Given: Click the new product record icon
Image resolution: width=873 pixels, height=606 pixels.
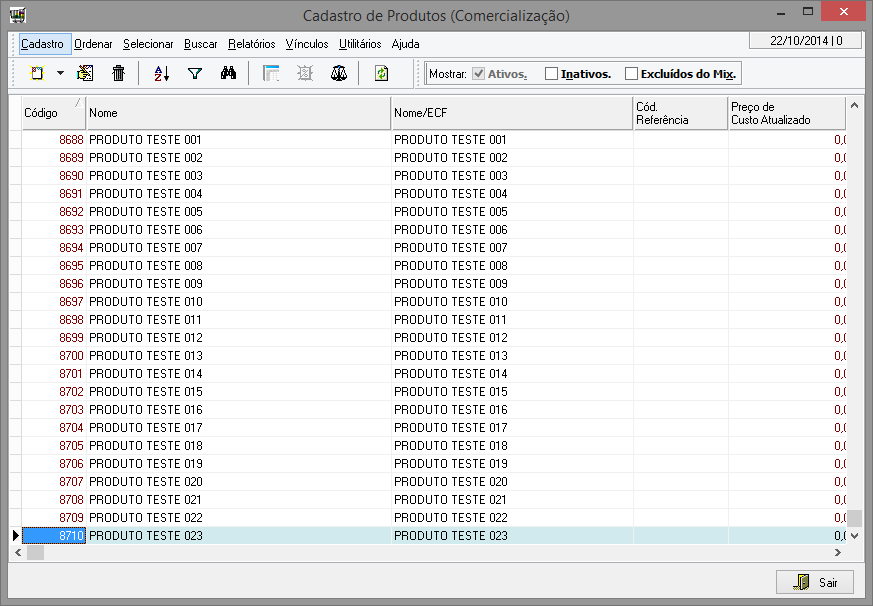Looking at the screenshot, I should (37, 73).
